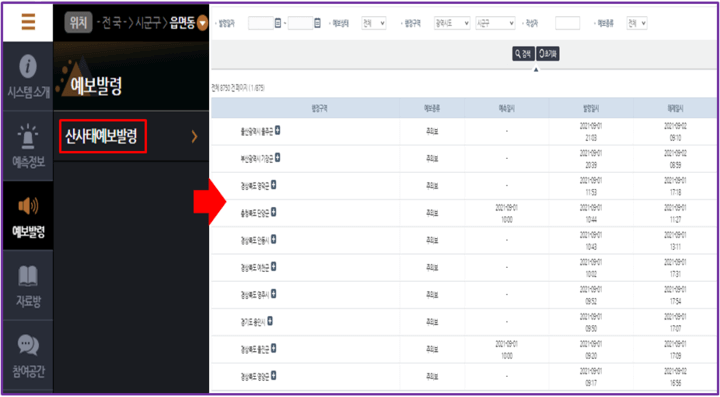Open the hamburger menu icon
720x397 pixels.
pos(28,22)
